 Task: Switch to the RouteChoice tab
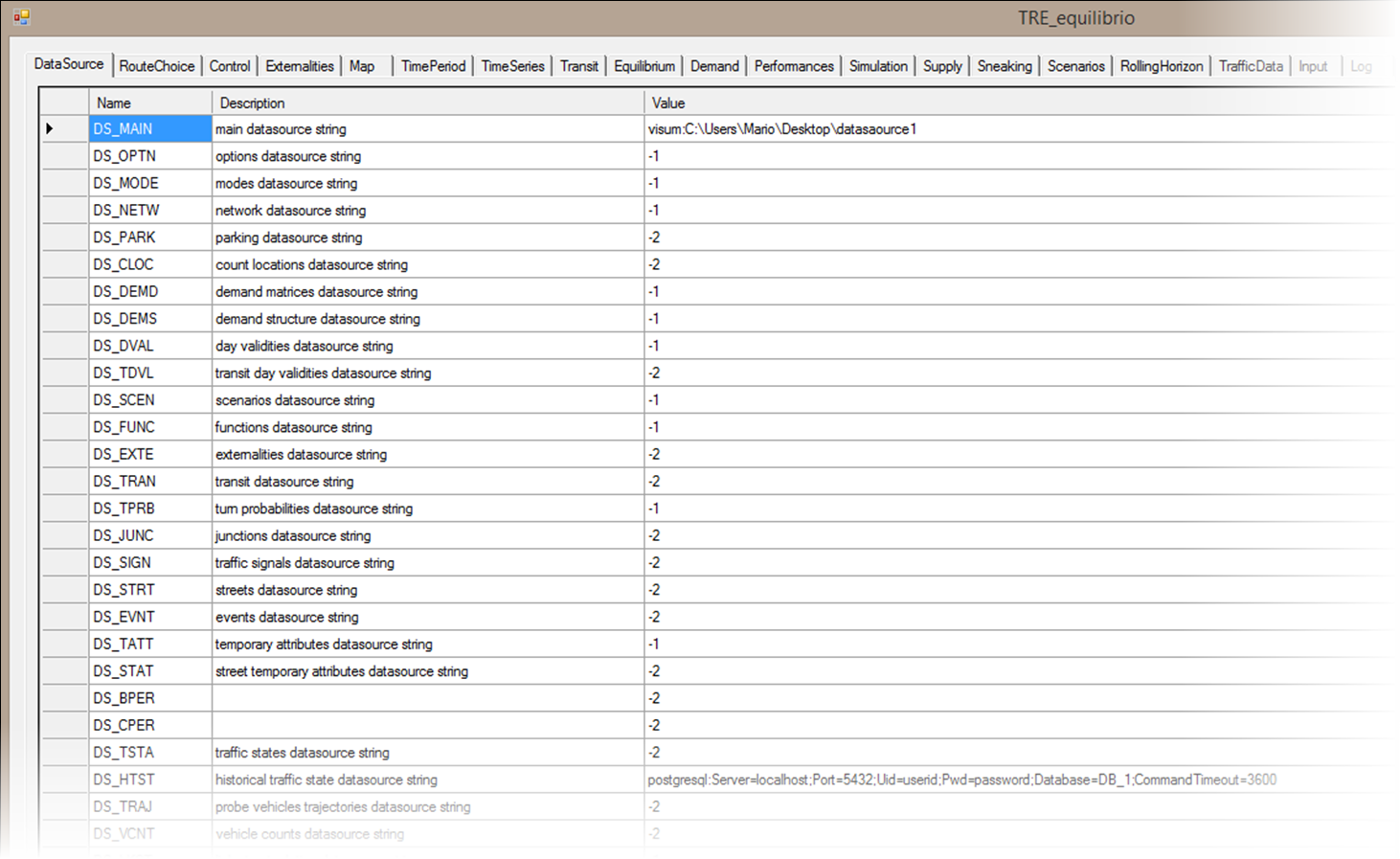[156, 66]
